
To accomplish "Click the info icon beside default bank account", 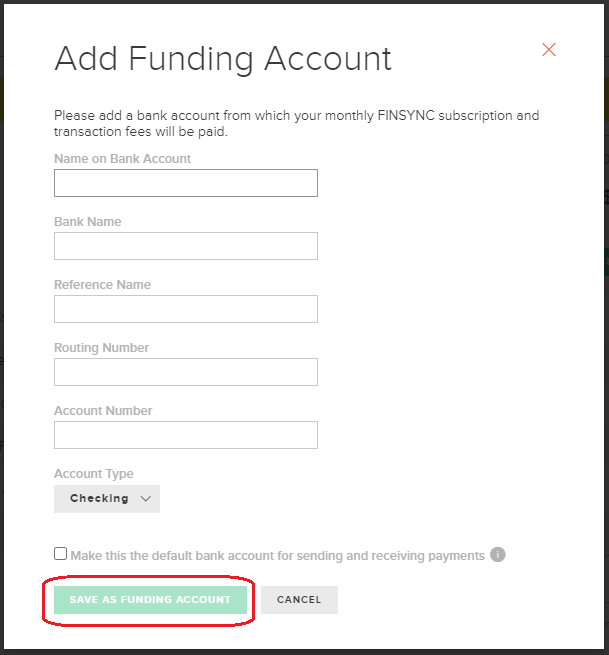I will pos(497,555).
